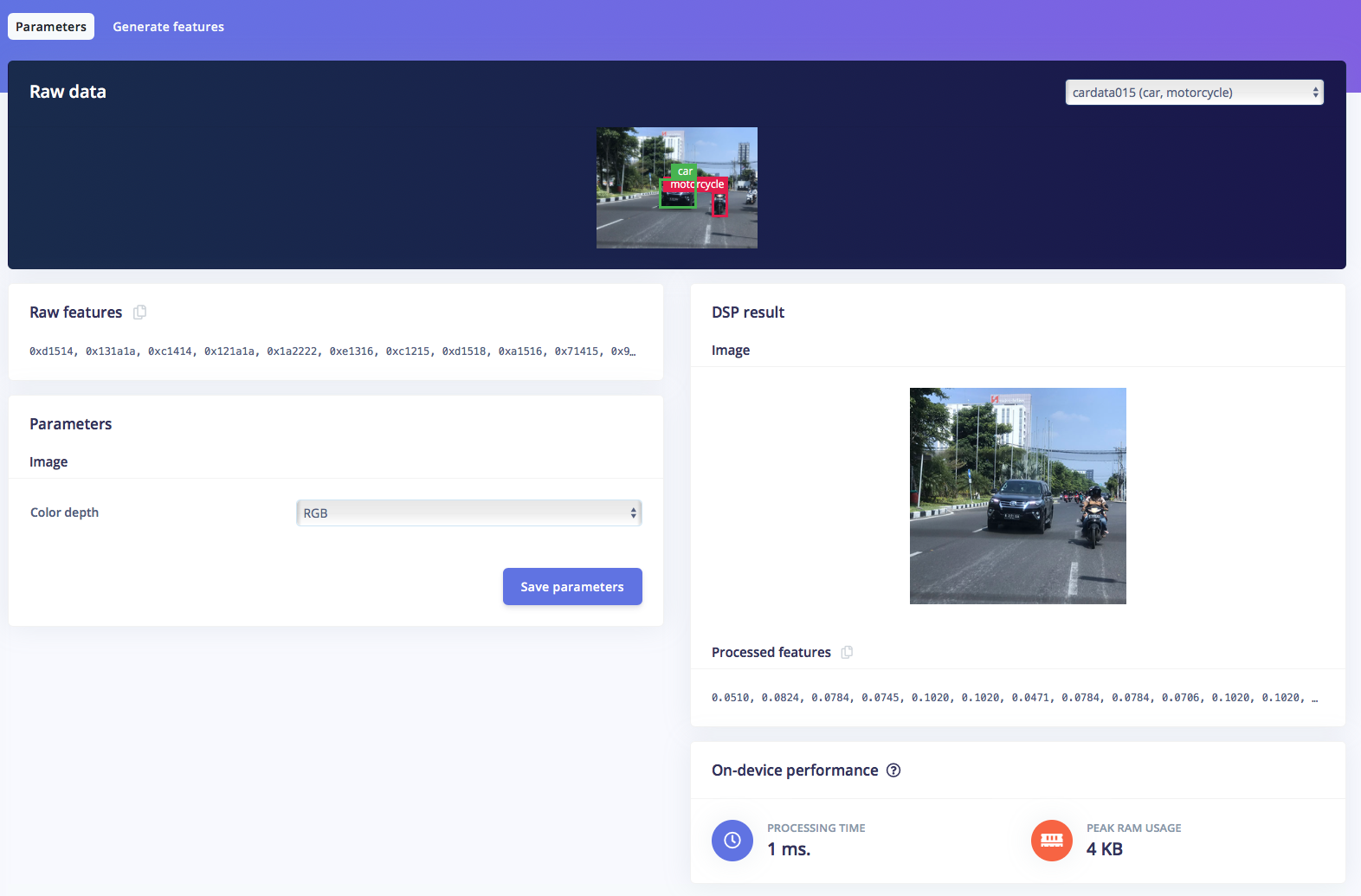Click the red motorcycle label tag
The width and height of the screenshot is (1361, 896).
[x=708, y=184]
